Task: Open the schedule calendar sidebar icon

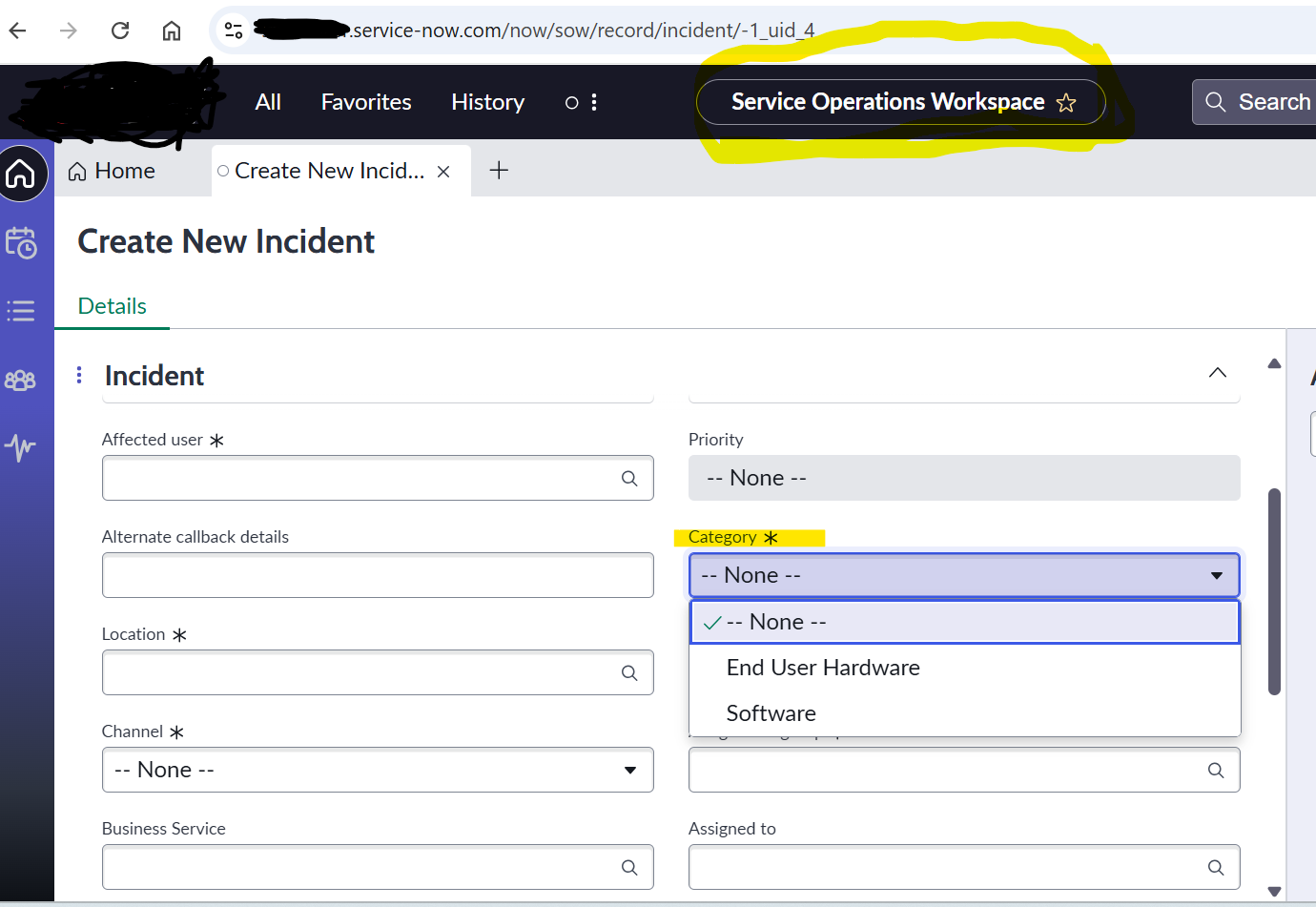Action: pos(21,243)
